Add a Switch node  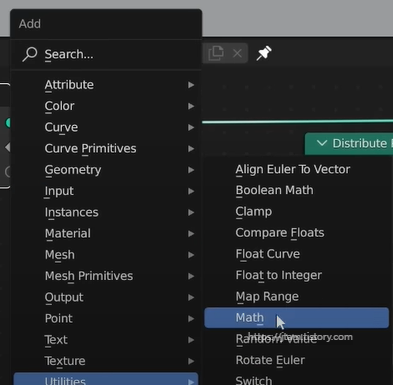[x=297, y=379]
